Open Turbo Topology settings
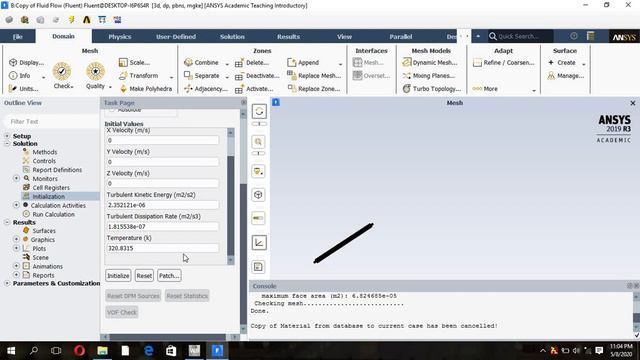This screenshot has width=640, height=360. [431, 89]
